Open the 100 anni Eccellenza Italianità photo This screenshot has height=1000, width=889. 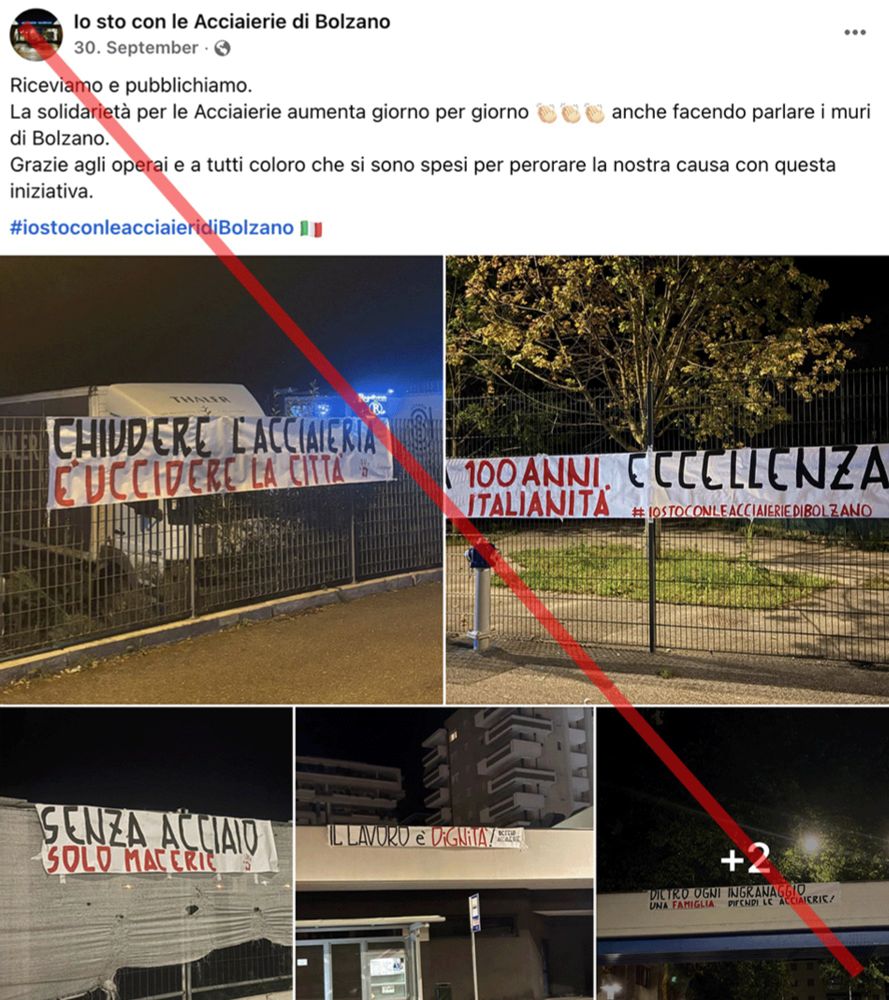[x=667, y=480]
